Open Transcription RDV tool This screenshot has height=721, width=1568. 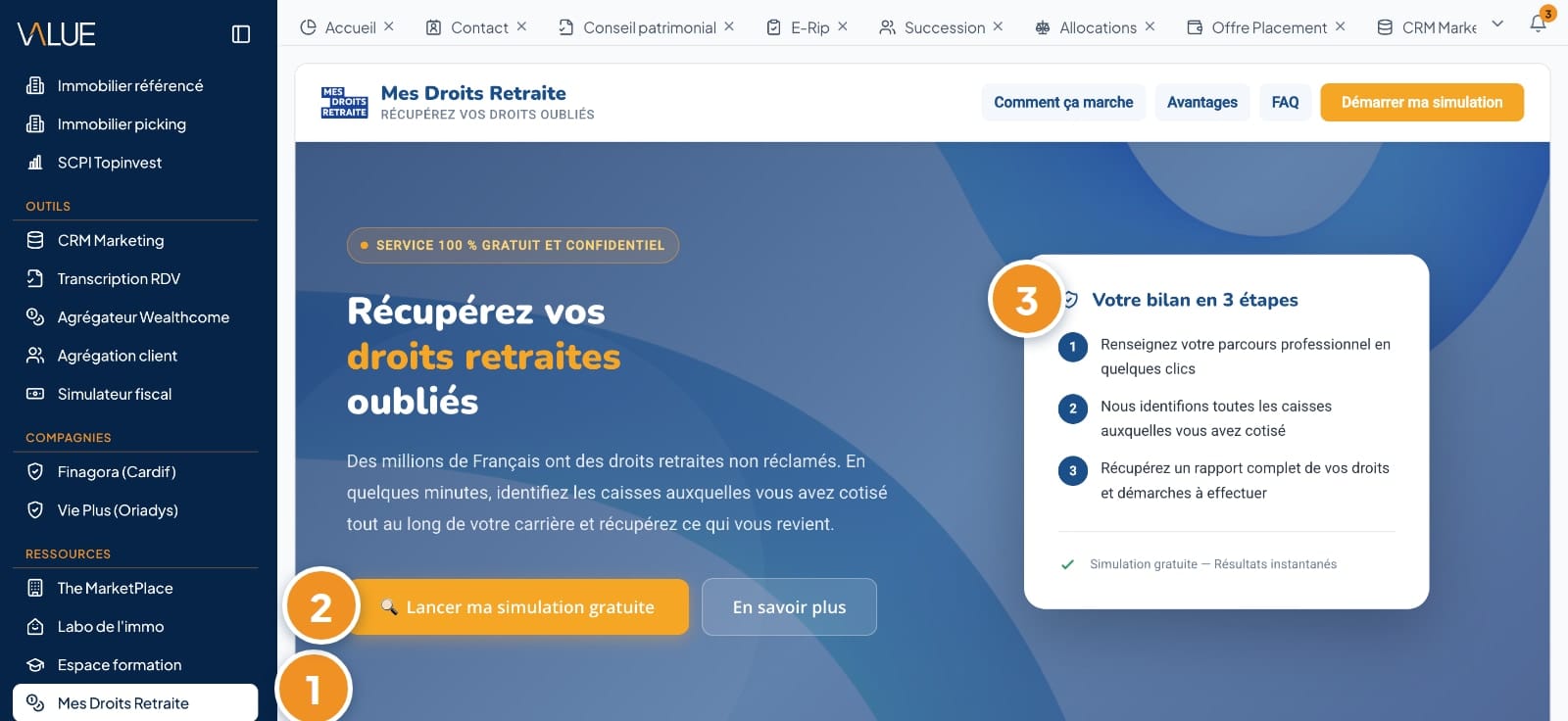[x=135, y=279]
